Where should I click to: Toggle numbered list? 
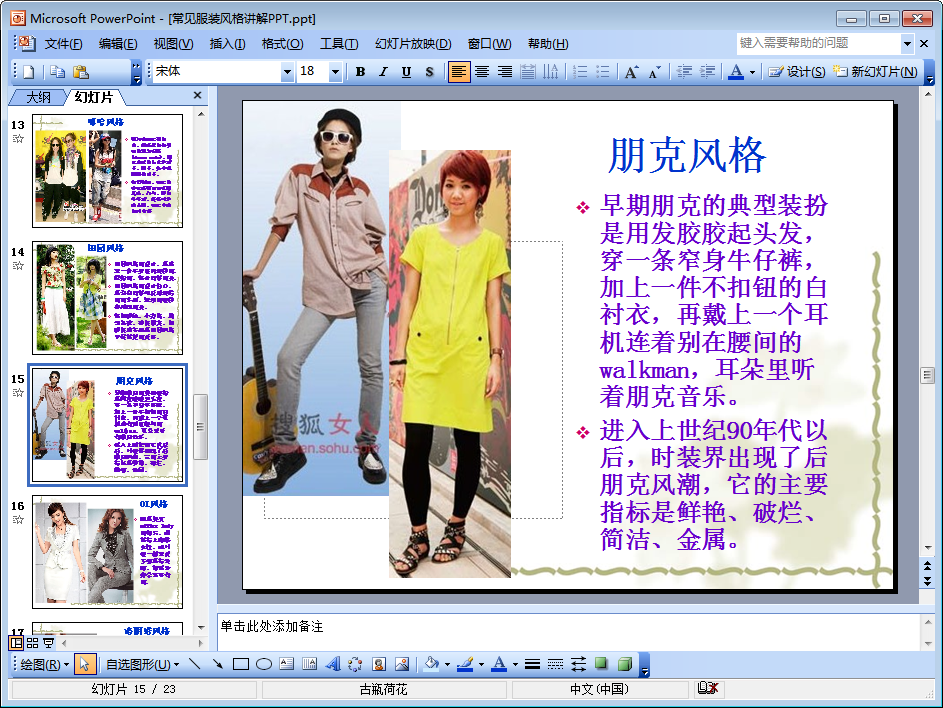580,72
